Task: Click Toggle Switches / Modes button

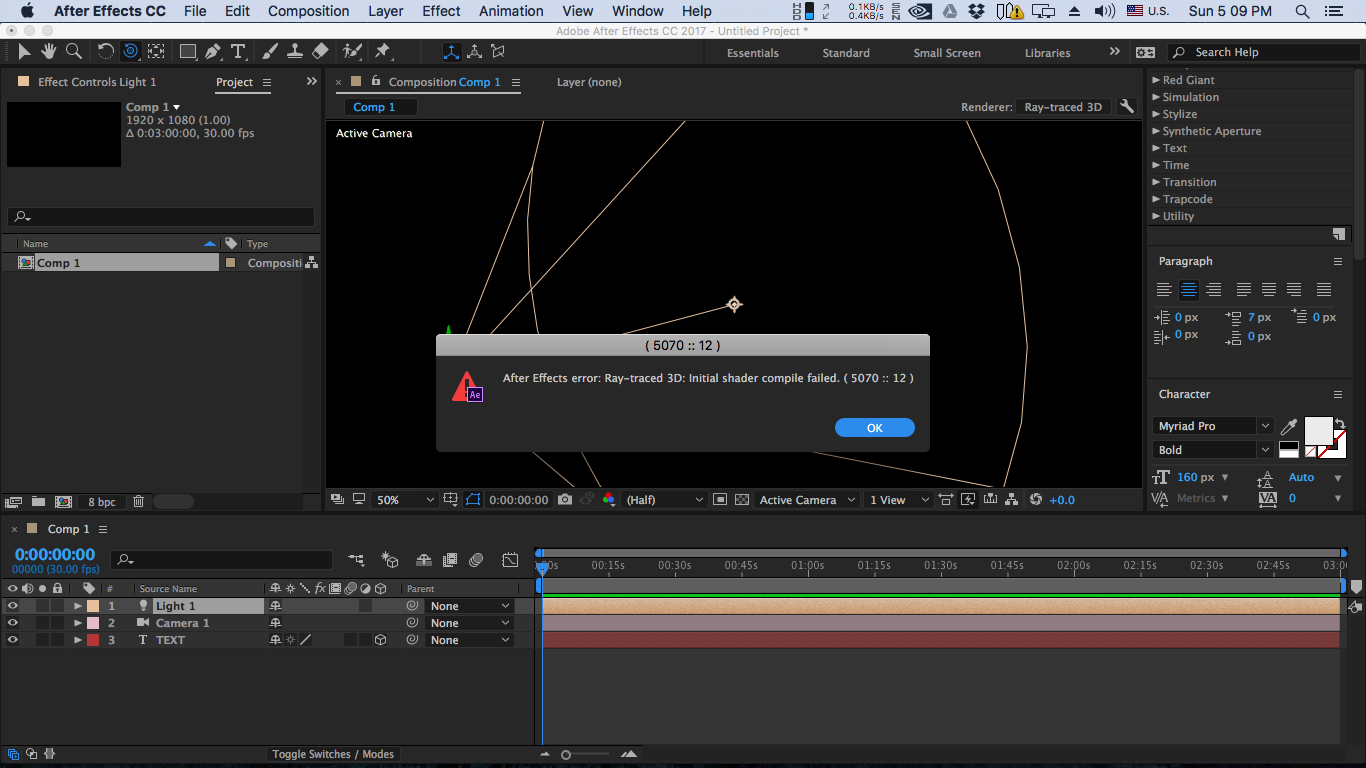Action: tap(333, 754)
